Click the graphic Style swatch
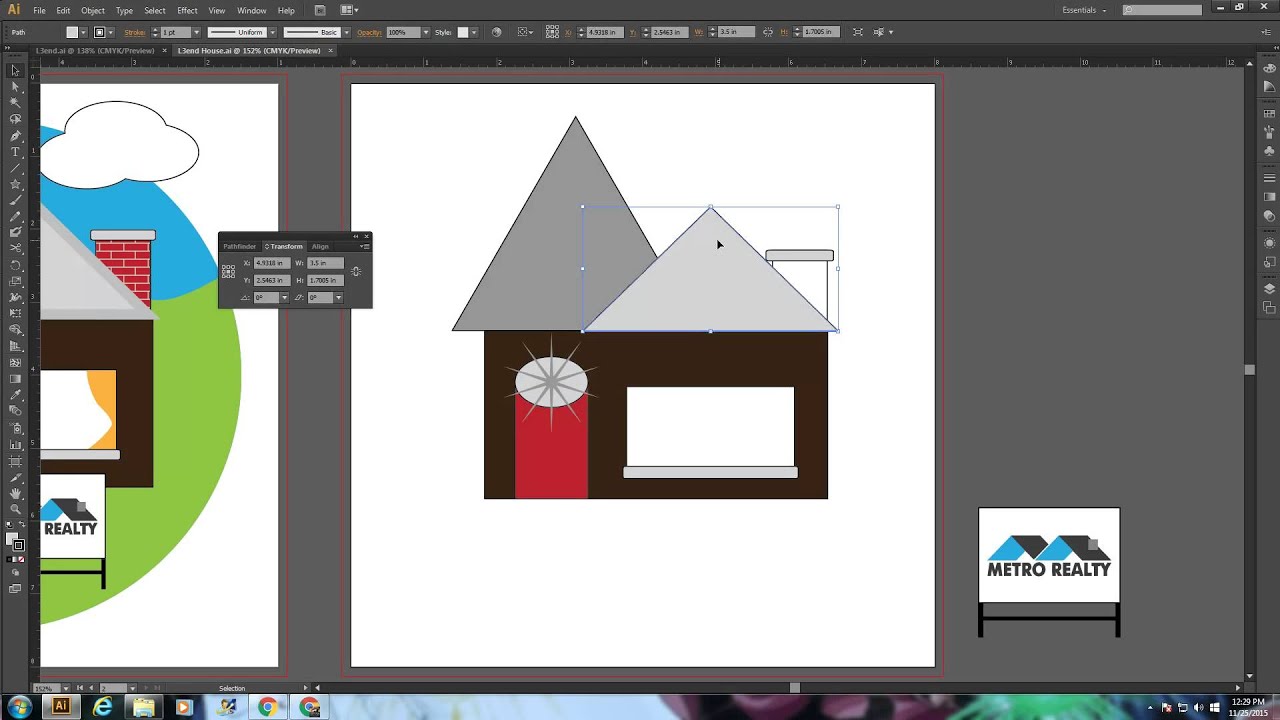The width and height of the screenshot is (1280, 720). tap(463, 32)
